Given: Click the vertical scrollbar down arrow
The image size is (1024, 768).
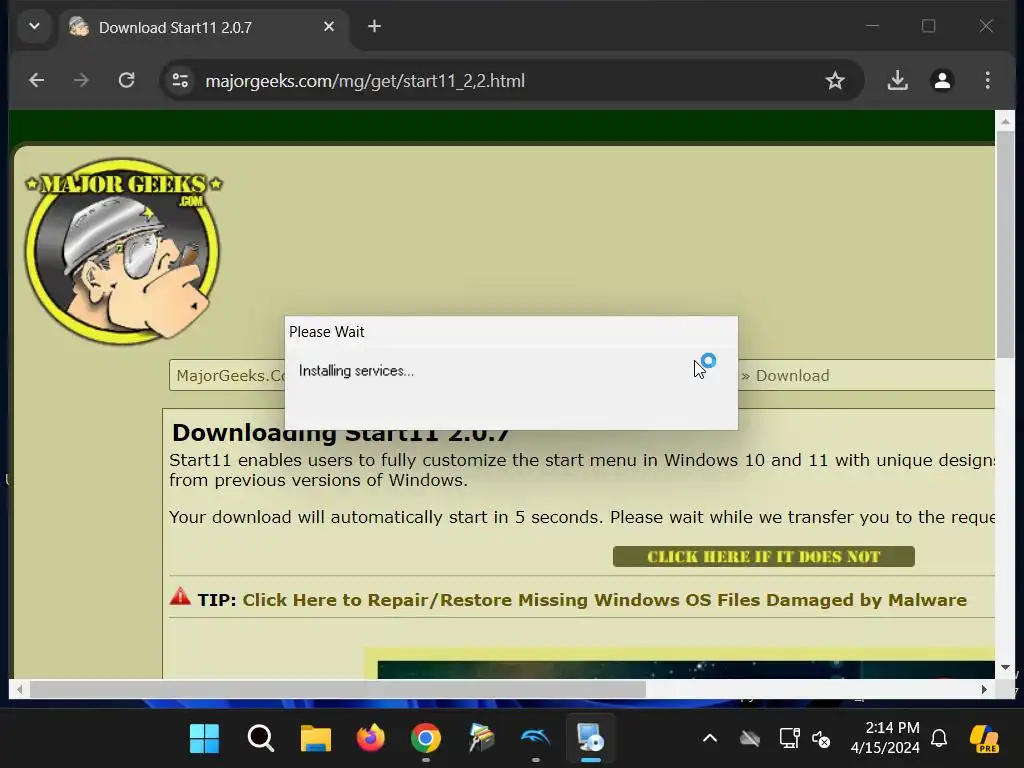Looking at the screenshot, I should click(1005, 667).
